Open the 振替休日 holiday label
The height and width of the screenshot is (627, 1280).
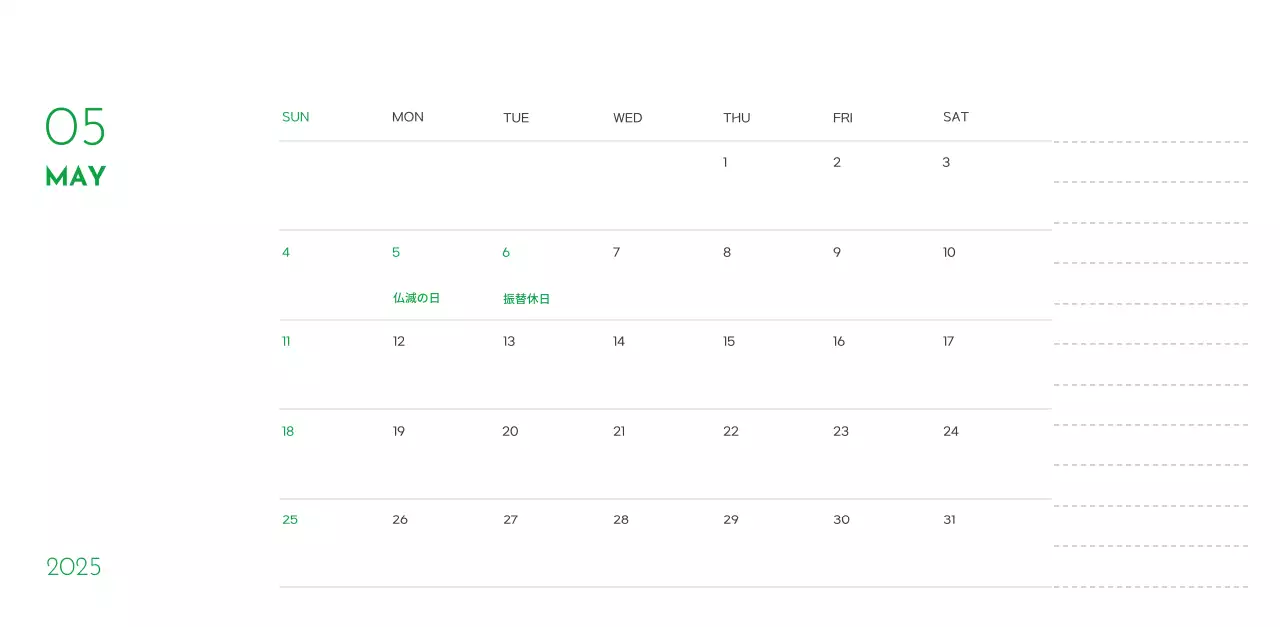pos(526,299)
